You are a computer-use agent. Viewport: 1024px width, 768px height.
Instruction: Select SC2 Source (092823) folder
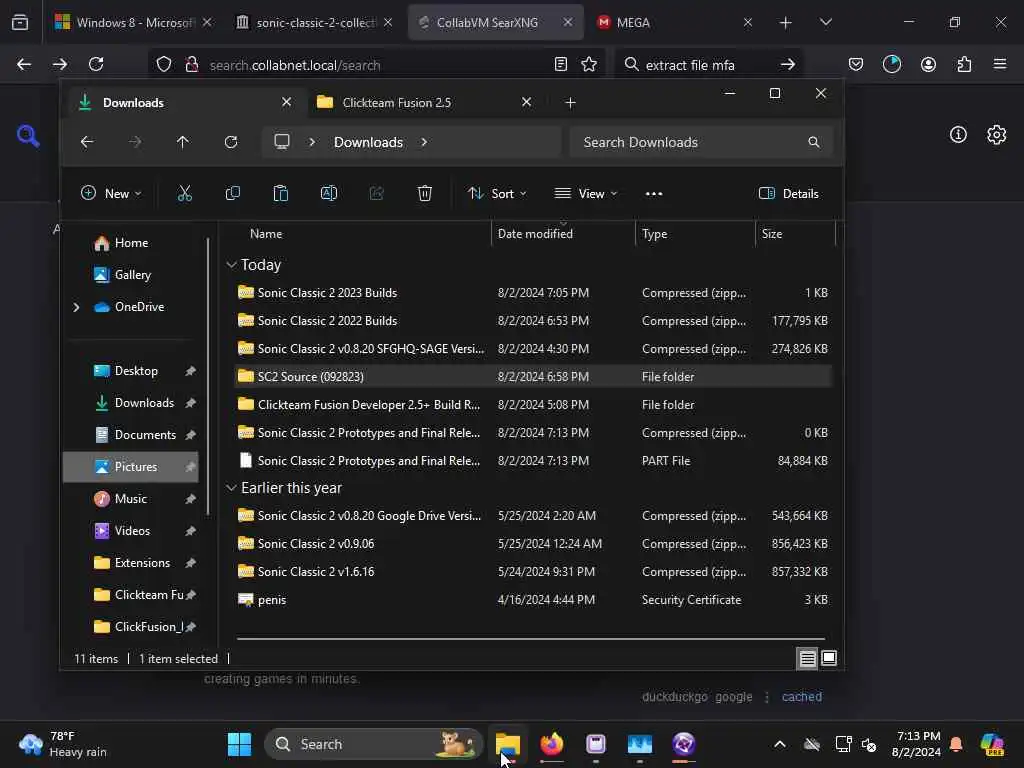(533, 376)
